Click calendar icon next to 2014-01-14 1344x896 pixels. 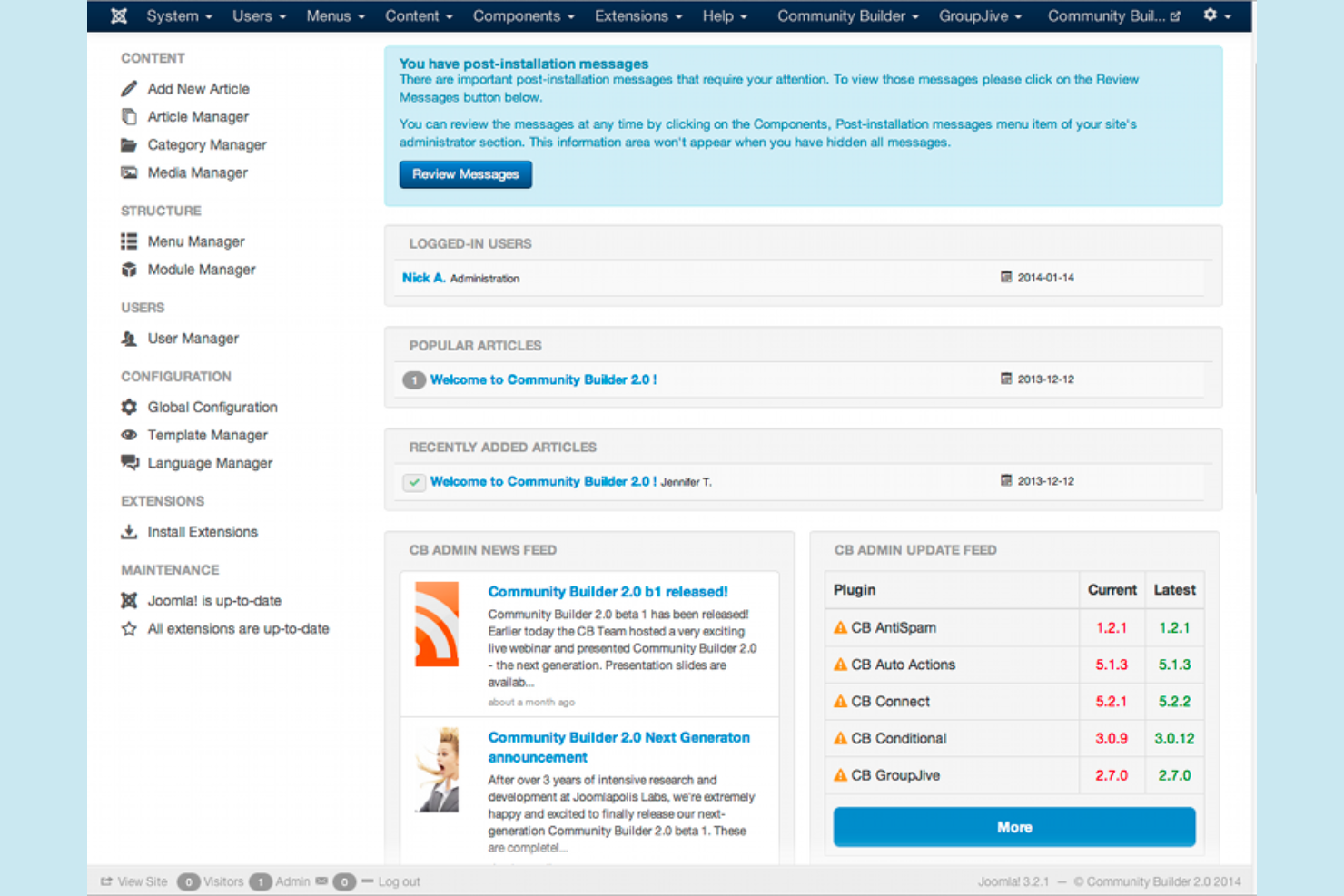pyautogui.click(x=1006, y=277)
